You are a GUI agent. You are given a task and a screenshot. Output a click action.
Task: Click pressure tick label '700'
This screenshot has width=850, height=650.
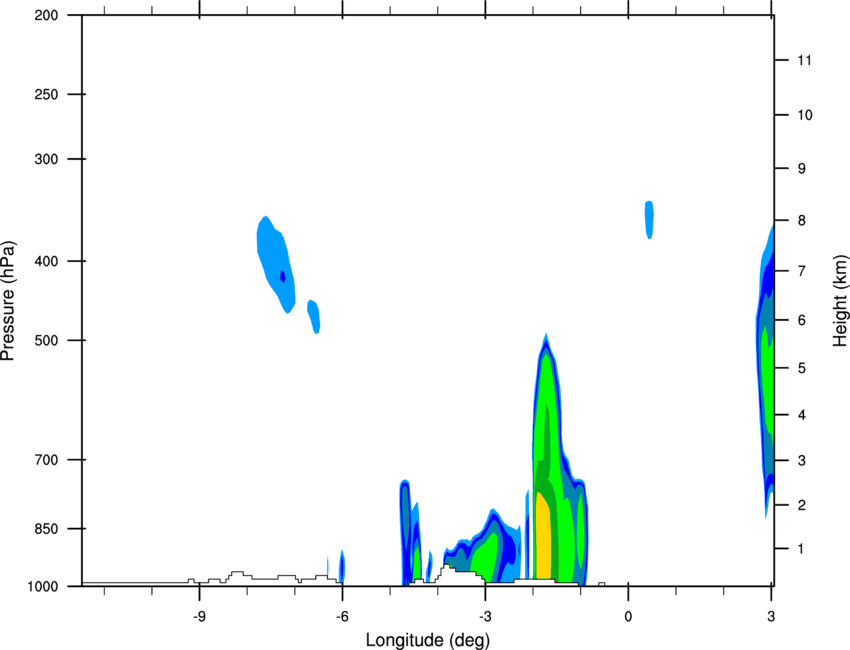click(46, 460)
